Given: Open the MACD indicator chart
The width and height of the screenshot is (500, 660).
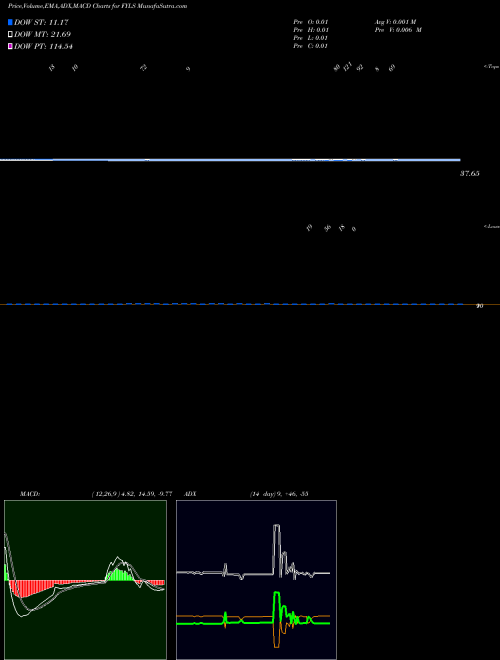Looking at the screenshot, I should (85, 580).
